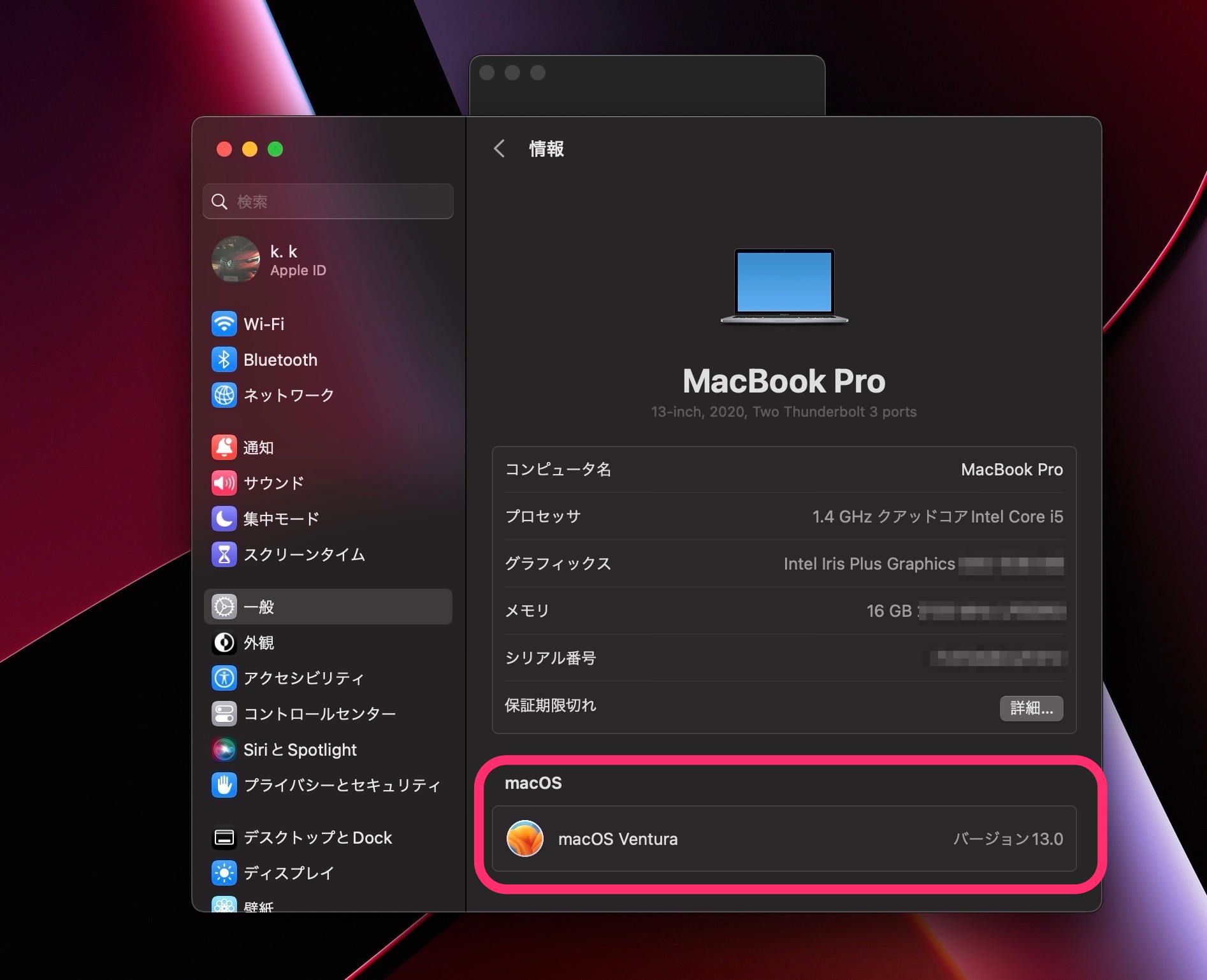Choose プライバシーとセキュリティ label

click(x=342, y=785)
